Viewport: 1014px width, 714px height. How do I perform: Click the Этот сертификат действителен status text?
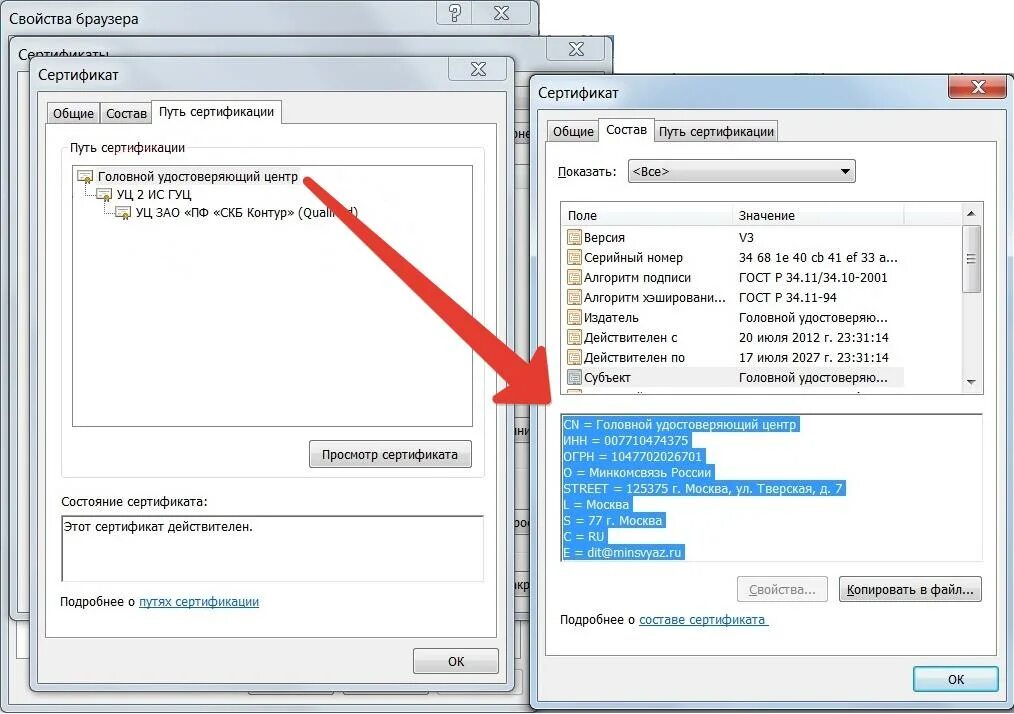[158, 527]
